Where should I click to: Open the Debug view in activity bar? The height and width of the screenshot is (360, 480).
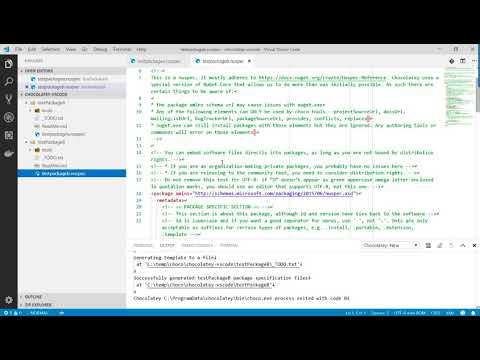9,117
